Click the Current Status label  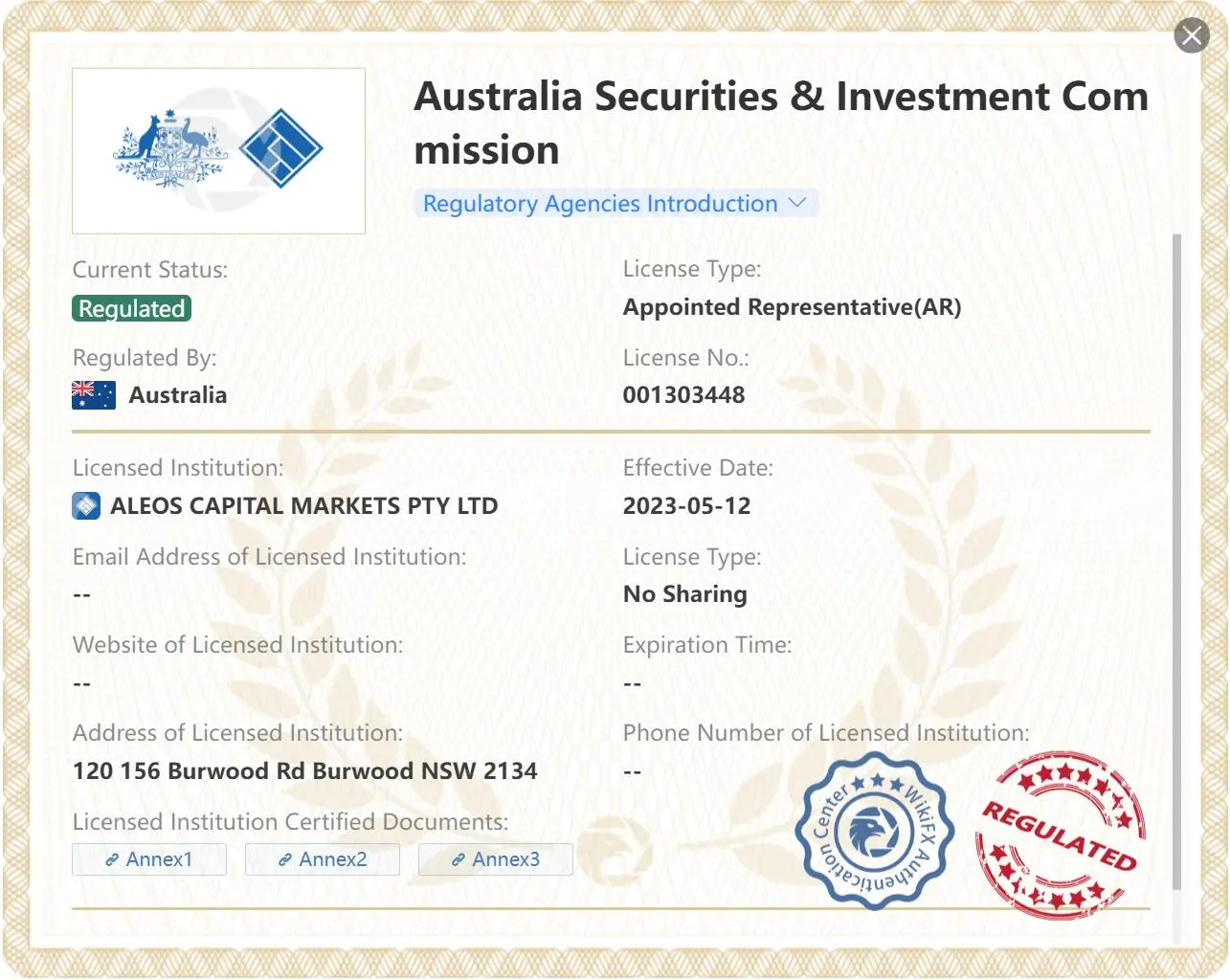pyautogui.click(x=150, y=270)
